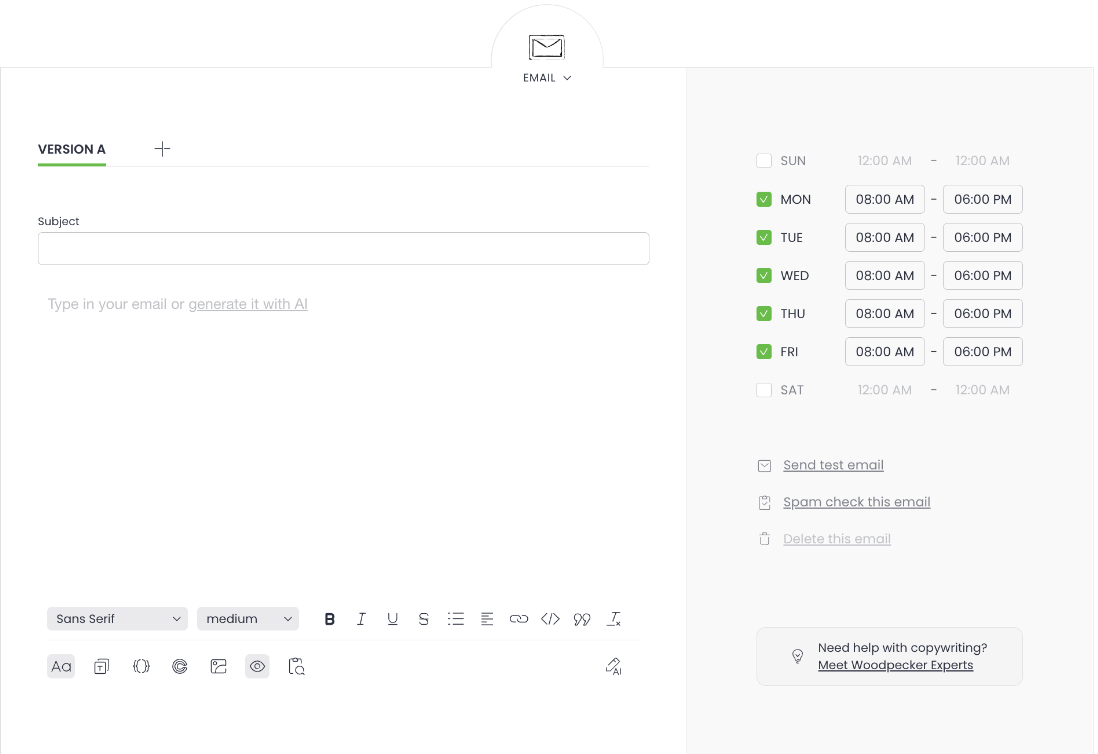The width and height of the screenshot is (1098, 754).
Task: Click the templates icon below the editor
Action: 101,666
